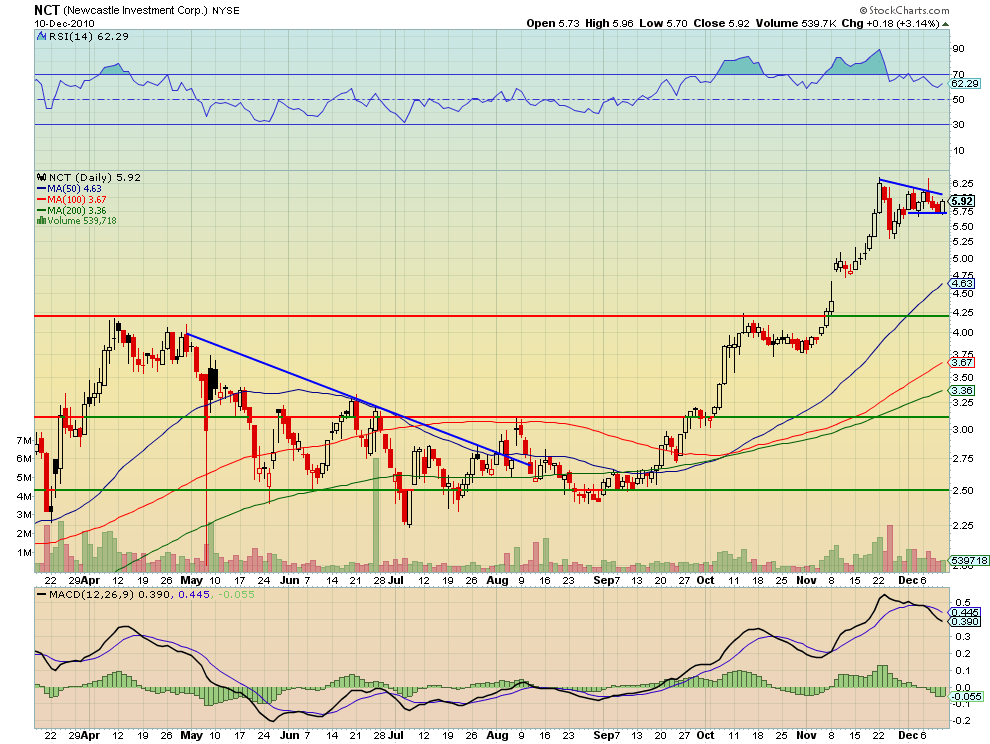This screenshot has height=744, width=990.
Task: Click the 4.25 price axis label
Action: [962, 312]
